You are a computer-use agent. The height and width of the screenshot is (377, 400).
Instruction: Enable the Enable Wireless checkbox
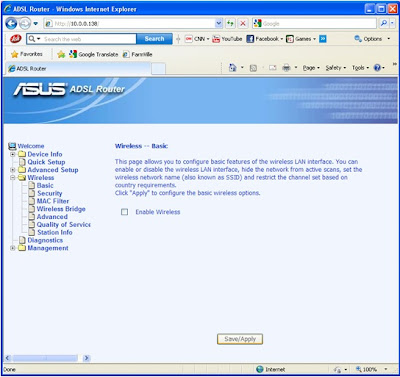click(124, 212)
